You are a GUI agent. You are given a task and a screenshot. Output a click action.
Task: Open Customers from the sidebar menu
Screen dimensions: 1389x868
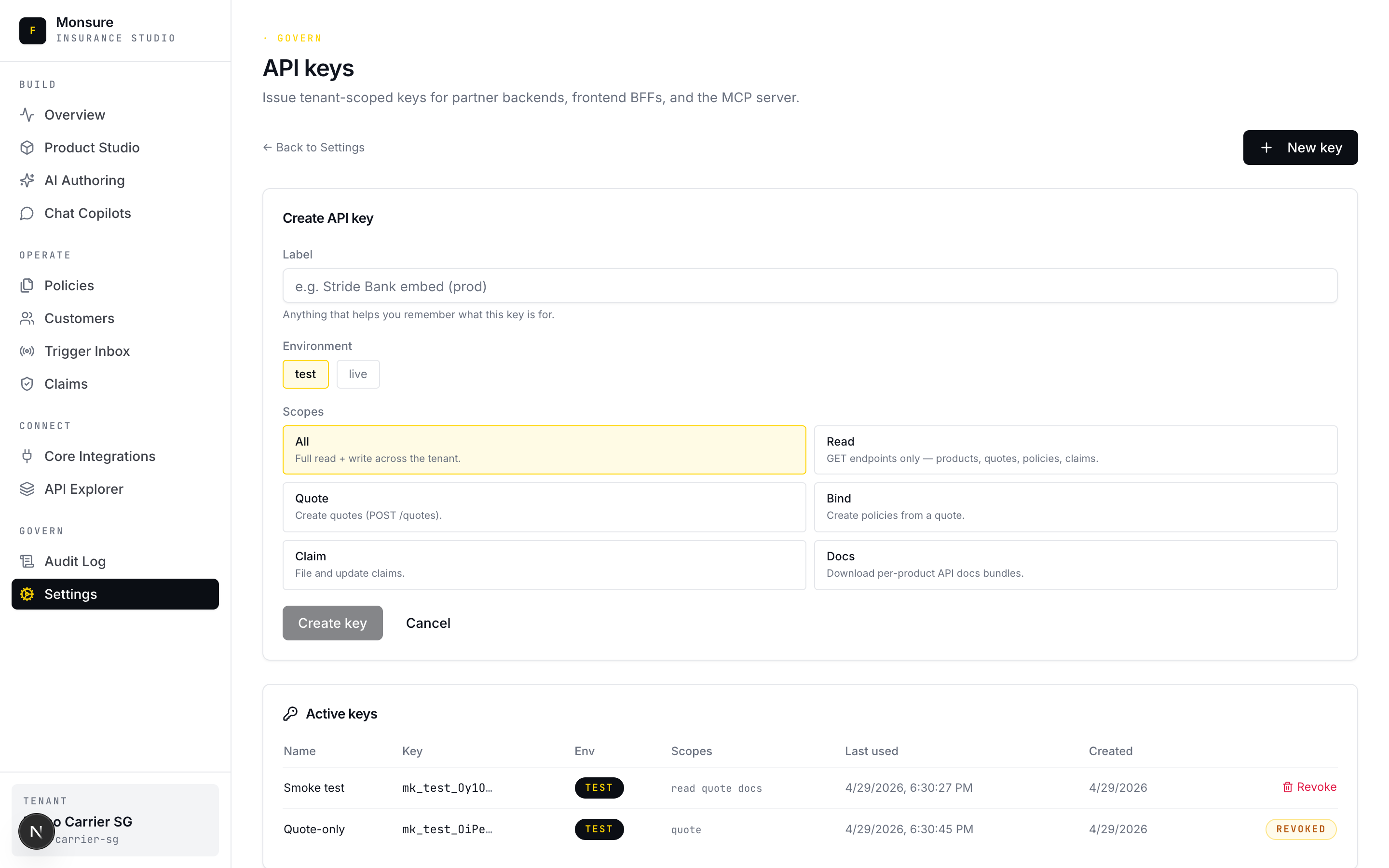pyautogui.click(x=79, y=318)
